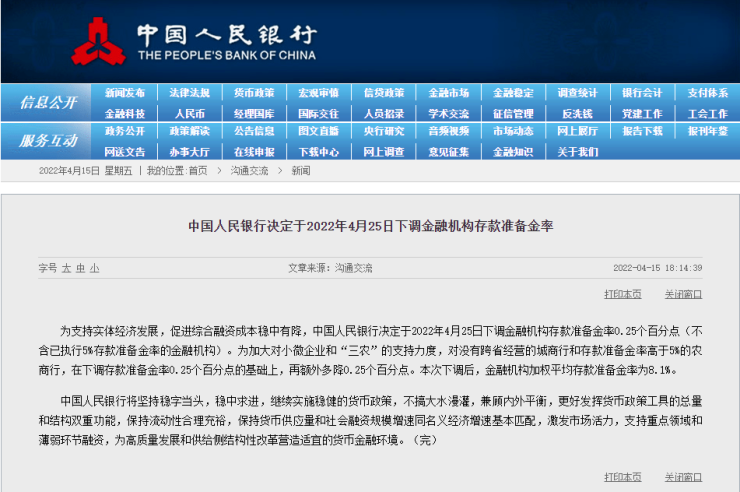Screen dimensions: 740x492
Task: Select 银行会计 menu item
Action: 642,93
